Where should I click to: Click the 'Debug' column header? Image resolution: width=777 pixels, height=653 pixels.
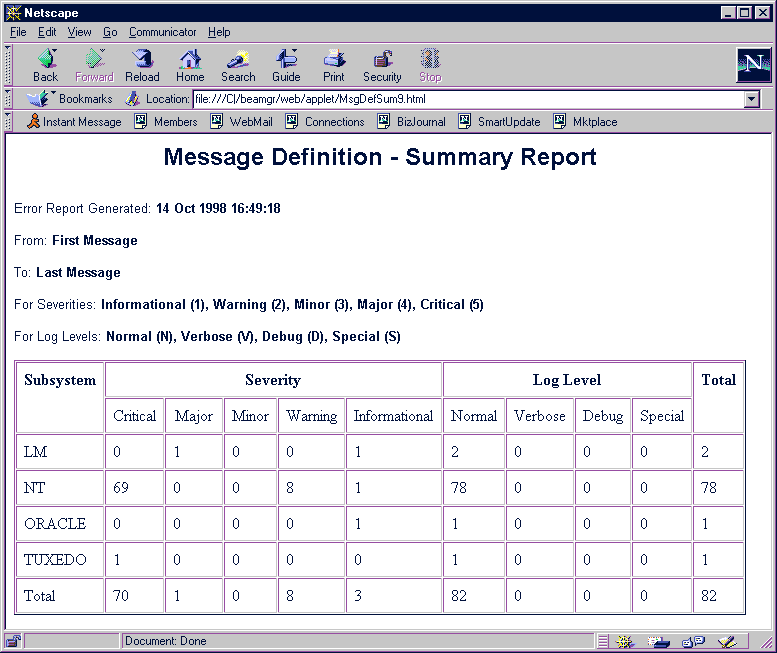pyautogui.click(x=603, y=416)
